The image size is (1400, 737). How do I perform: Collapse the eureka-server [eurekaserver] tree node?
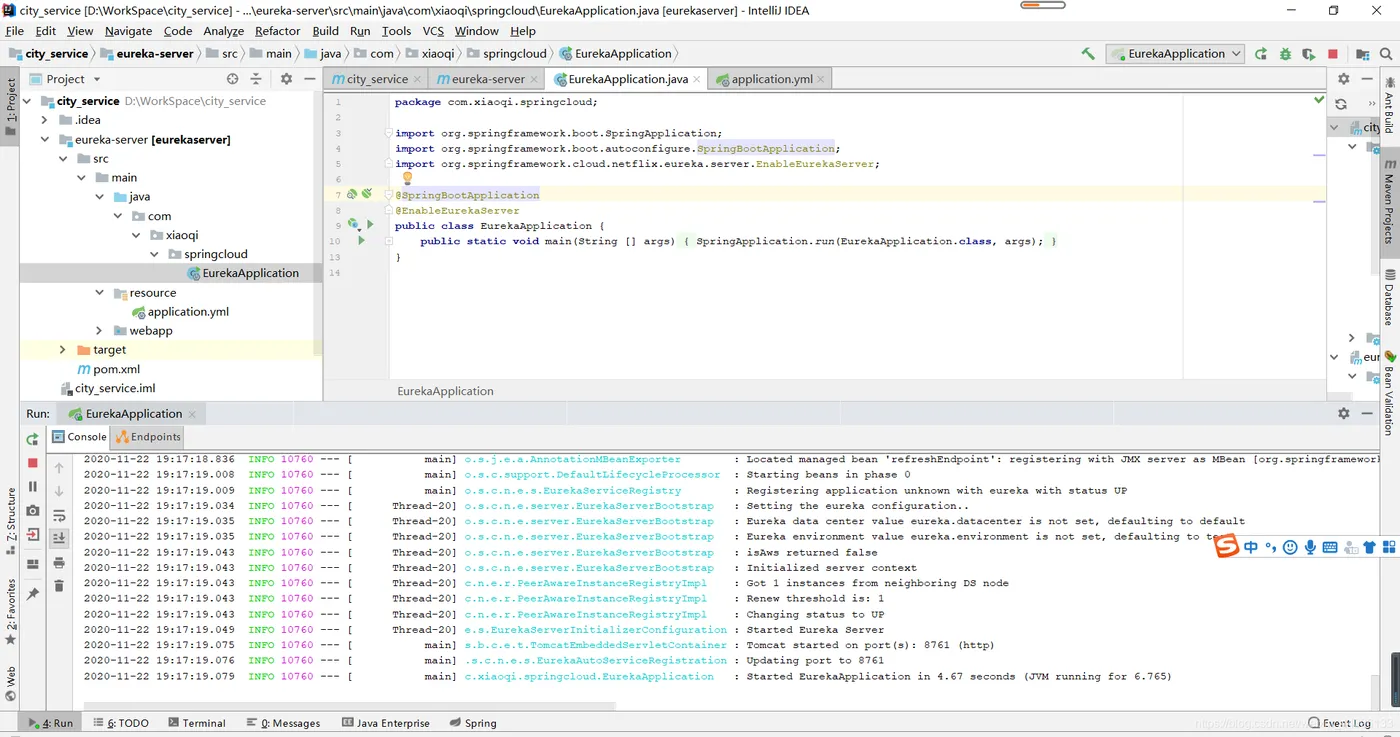(45, 140)
